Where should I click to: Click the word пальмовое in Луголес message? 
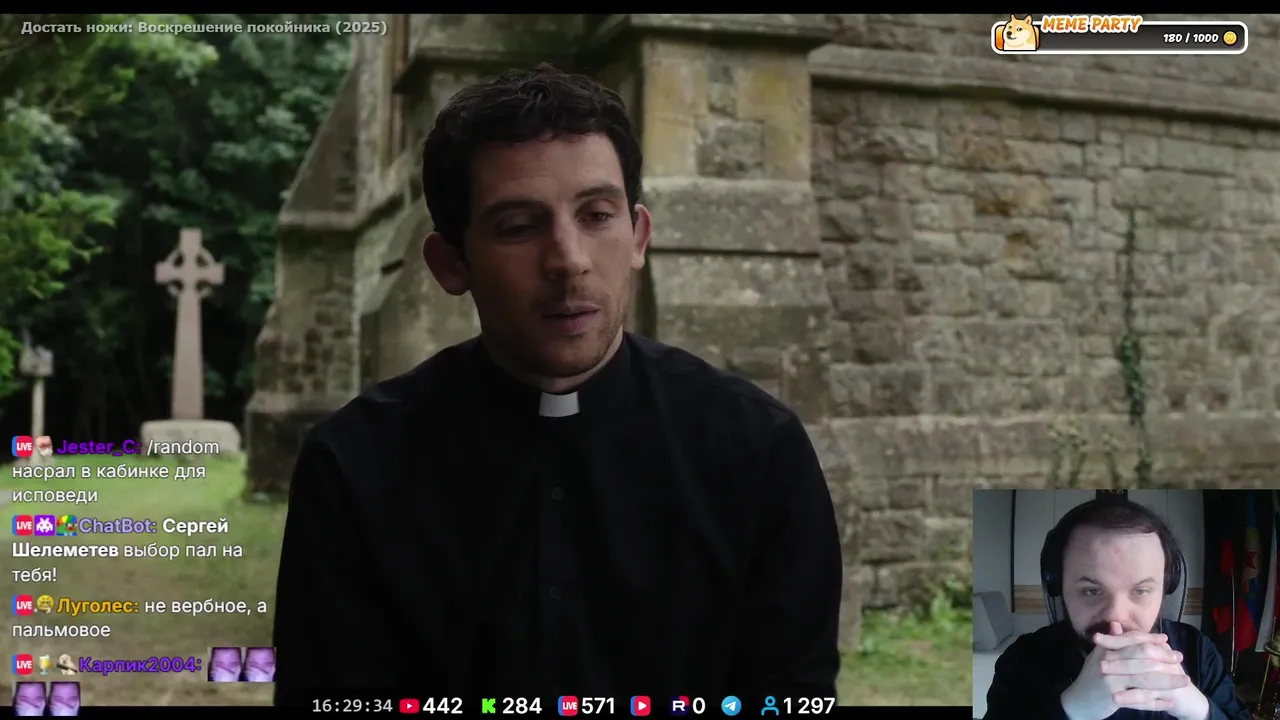[x=61, y=630]
